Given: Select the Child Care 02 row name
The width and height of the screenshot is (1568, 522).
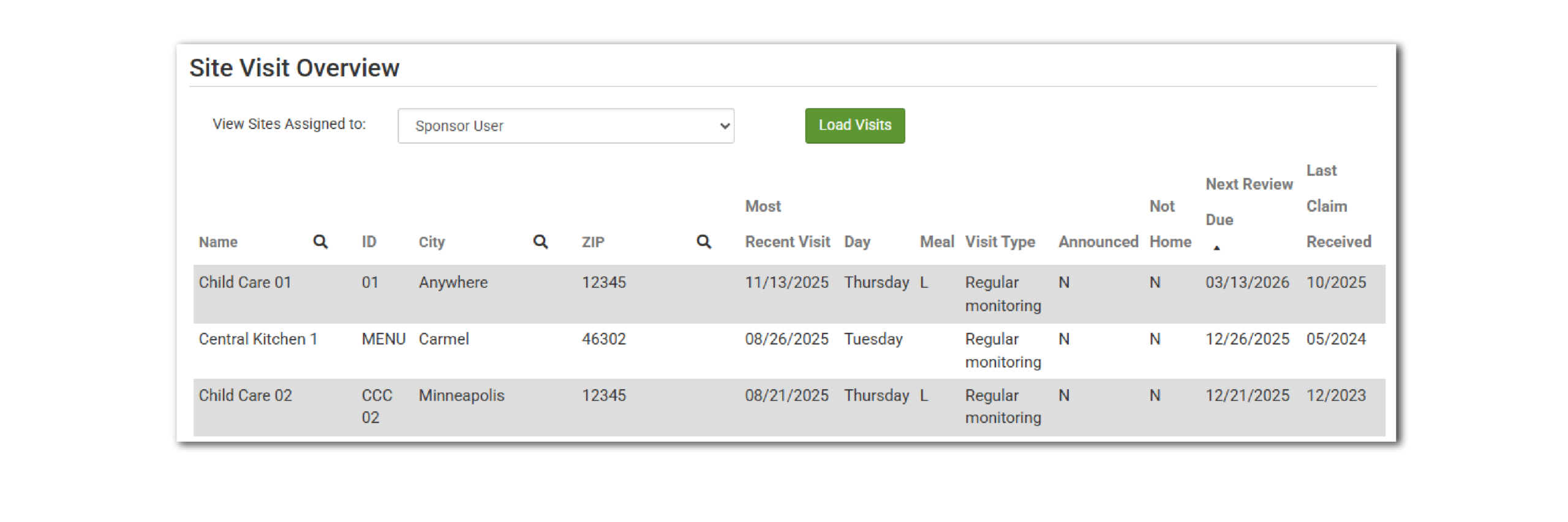Looking at the screenshot, I should click(x=245, y=395).
